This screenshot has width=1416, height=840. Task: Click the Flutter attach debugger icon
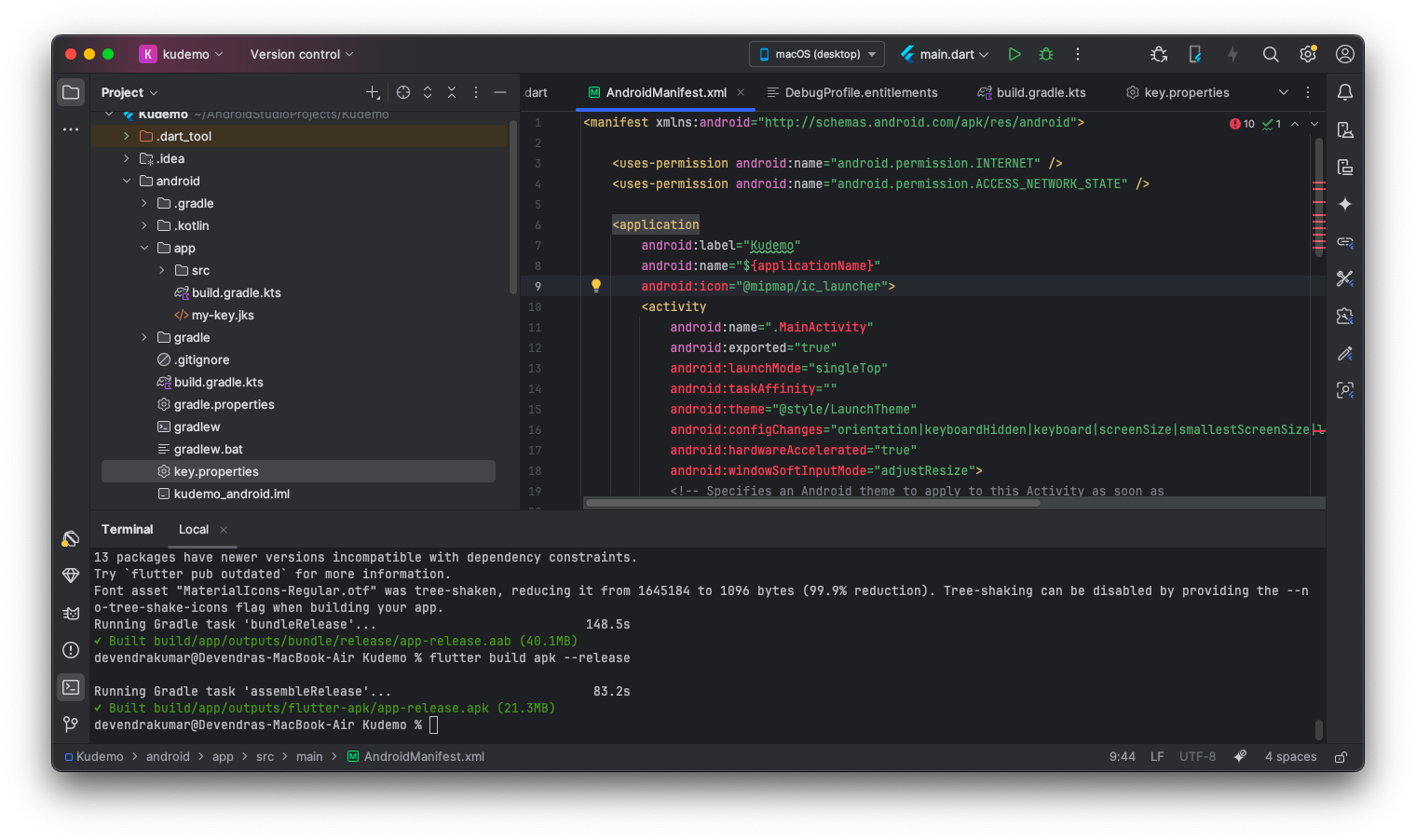(1159, 54)
